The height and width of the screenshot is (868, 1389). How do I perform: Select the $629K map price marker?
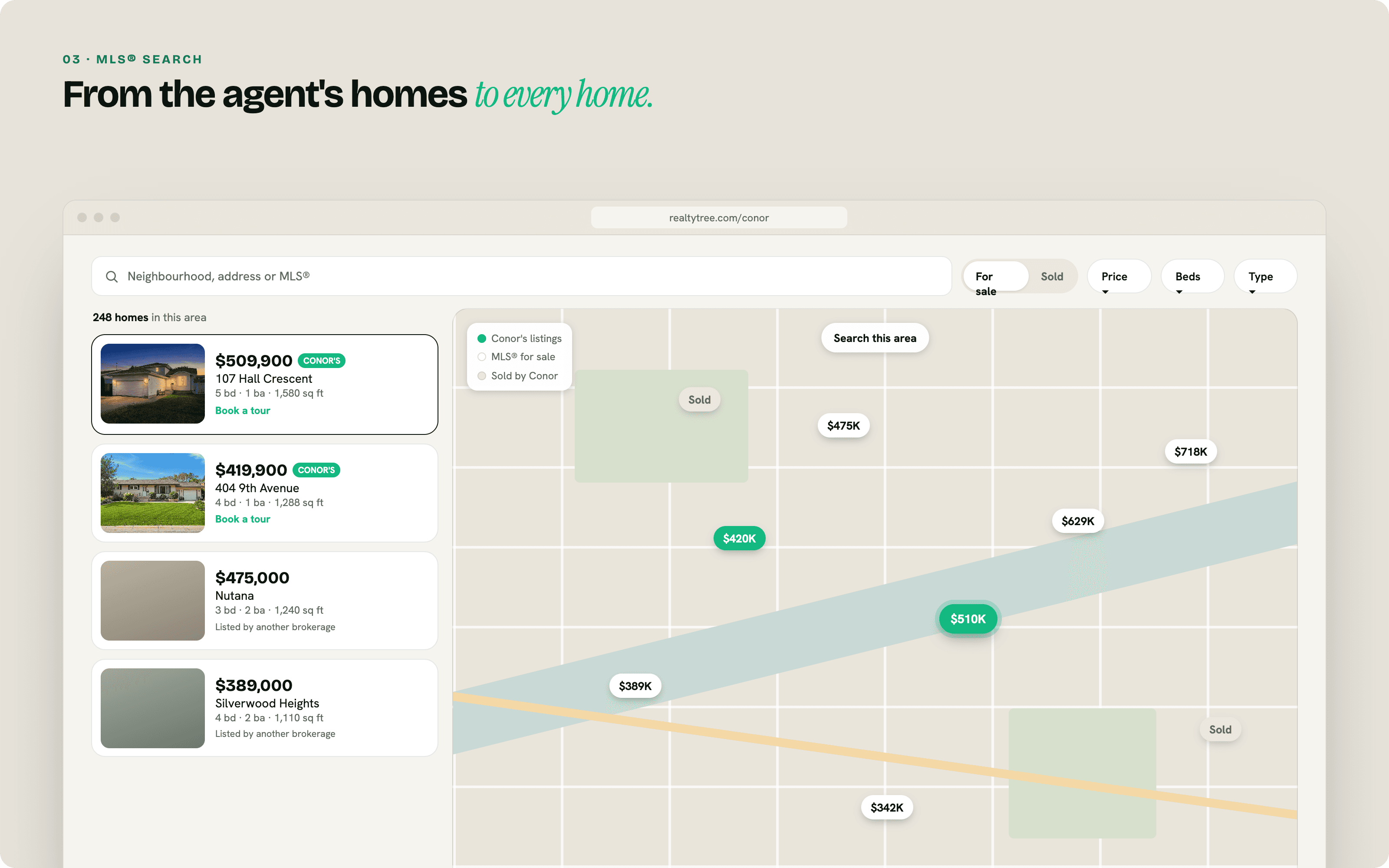[x=1078, y=521]
